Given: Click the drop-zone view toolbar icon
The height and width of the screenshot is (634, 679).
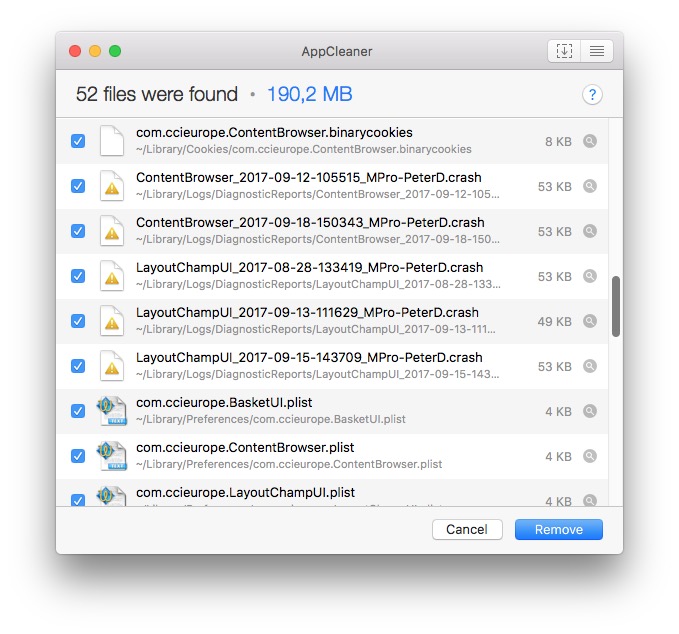Looking at the screenshot, I should click(564, 51).
